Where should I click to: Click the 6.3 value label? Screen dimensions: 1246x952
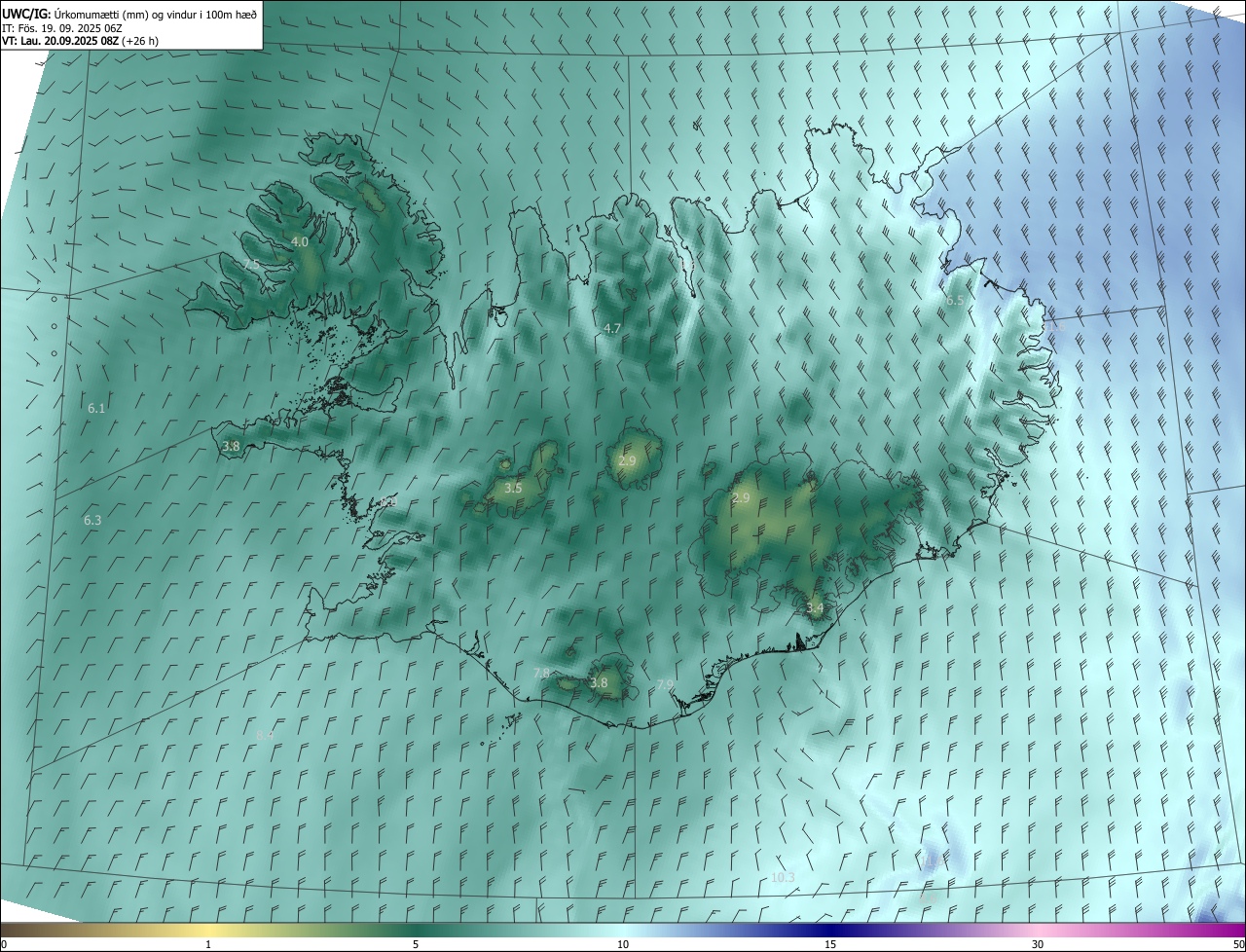pos(92,521)
